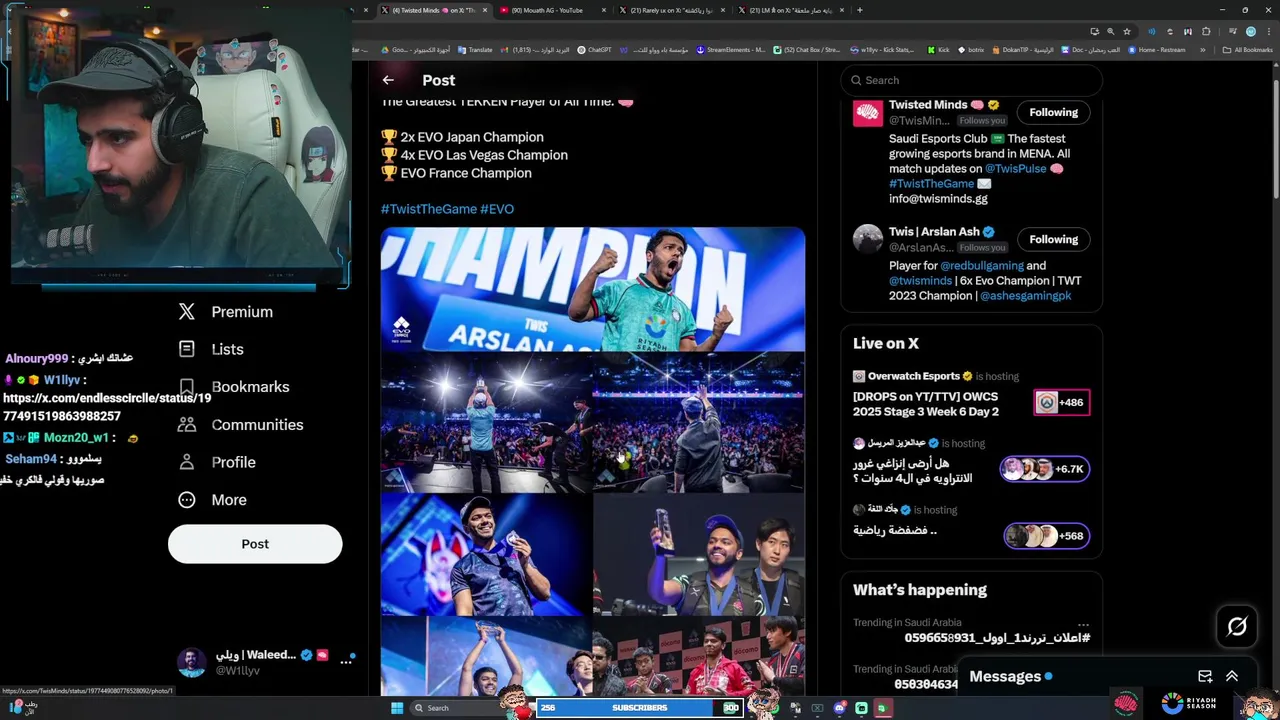Click the @ashesgamingpk mention link
Screen dimensions: 1280x720
point(1025,296)
